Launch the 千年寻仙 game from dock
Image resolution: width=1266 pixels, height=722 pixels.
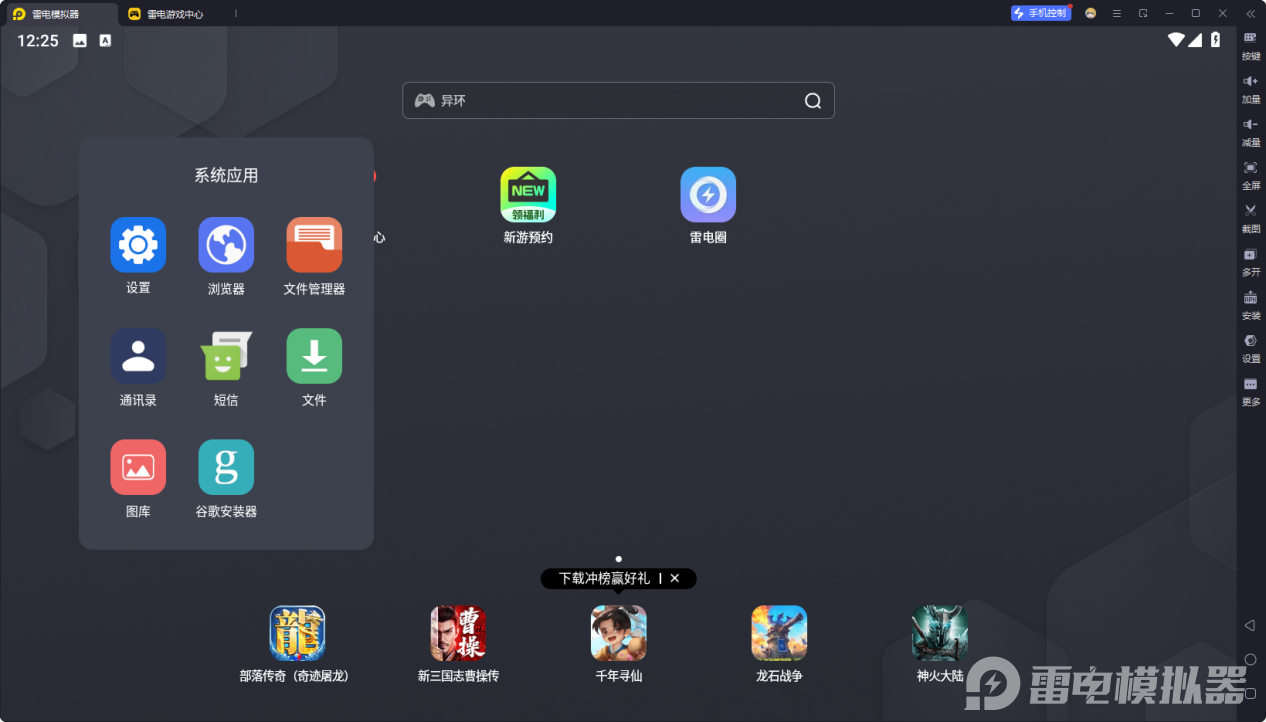[618, 633]
